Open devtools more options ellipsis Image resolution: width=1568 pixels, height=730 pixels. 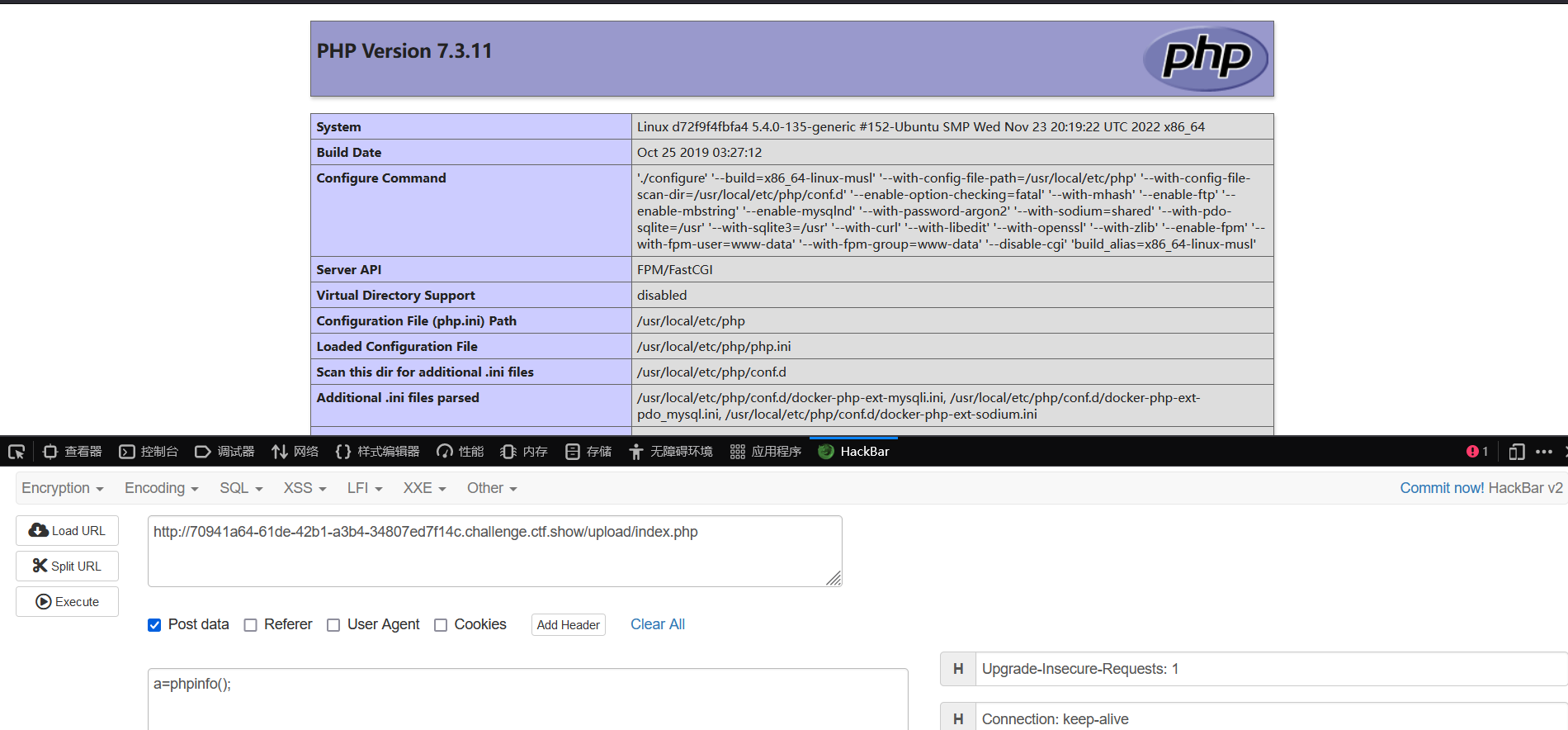click(1544, 452)
